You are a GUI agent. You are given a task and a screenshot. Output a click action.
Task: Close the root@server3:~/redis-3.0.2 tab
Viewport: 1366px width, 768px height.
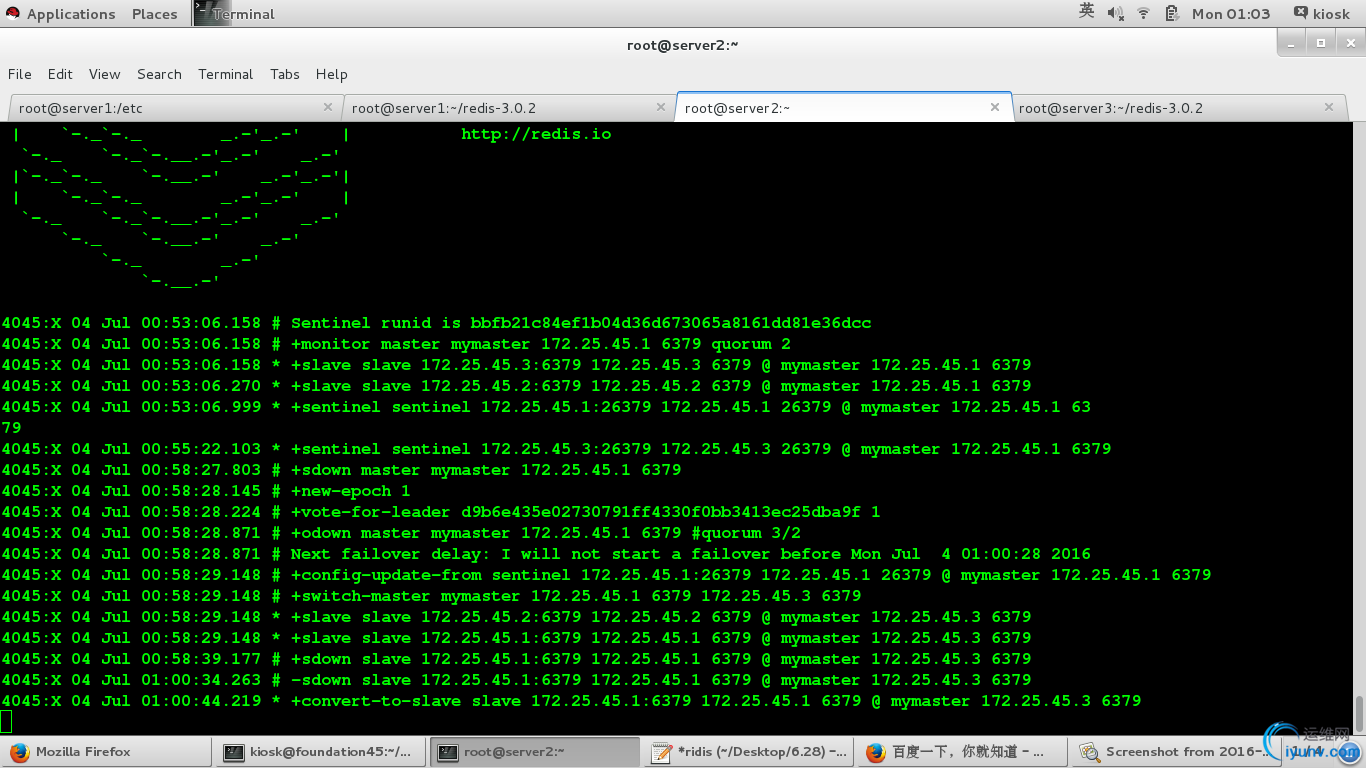pos(1329,107)
